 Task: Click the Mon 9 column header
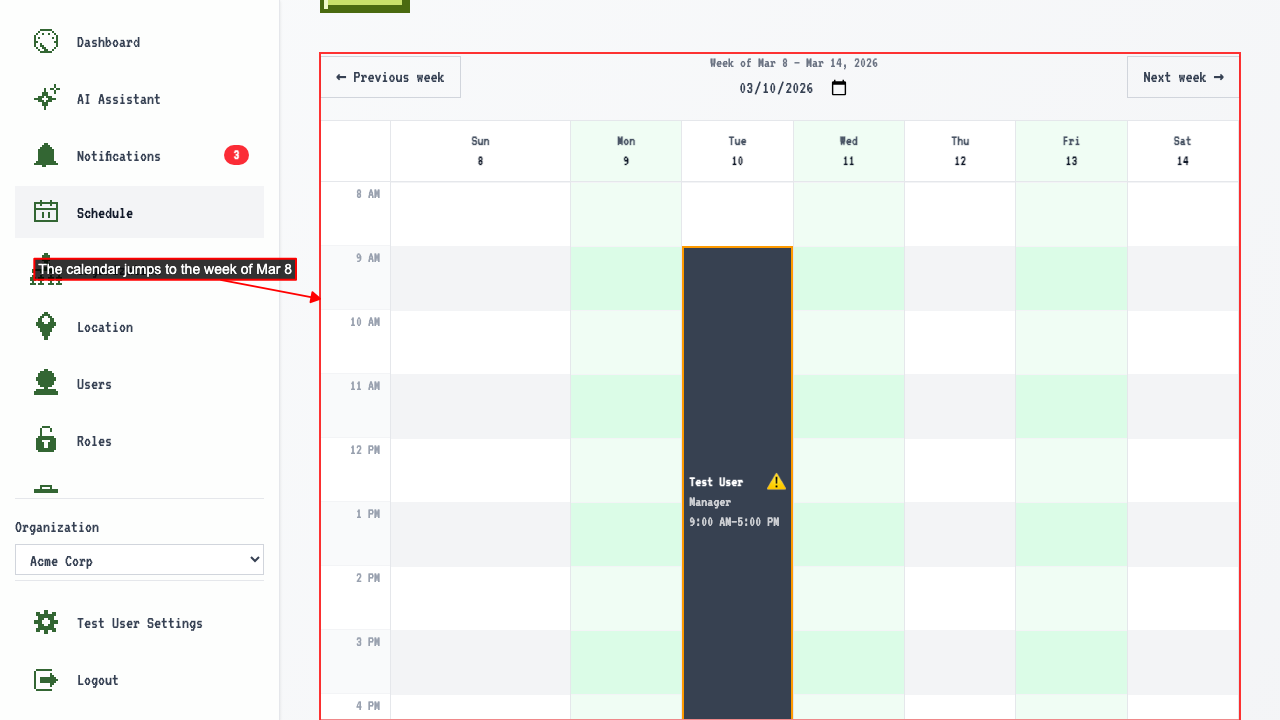coord(626,151)
